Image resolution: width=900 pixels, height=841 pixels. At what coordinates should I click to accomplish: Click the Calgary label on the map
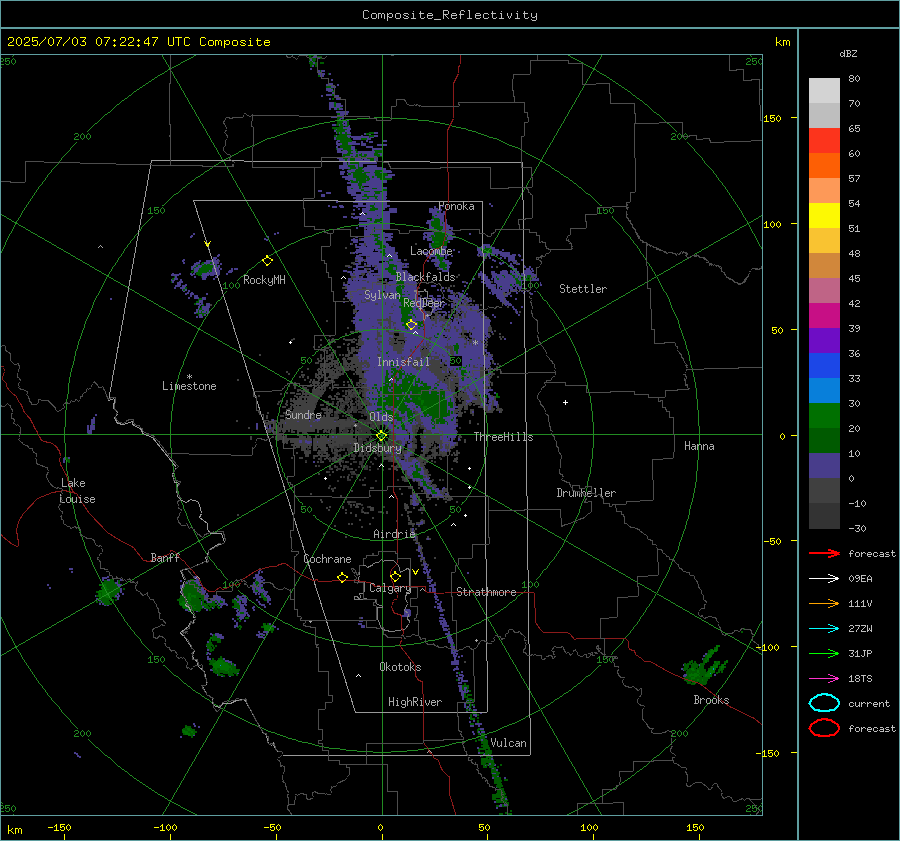click(390, 588)
